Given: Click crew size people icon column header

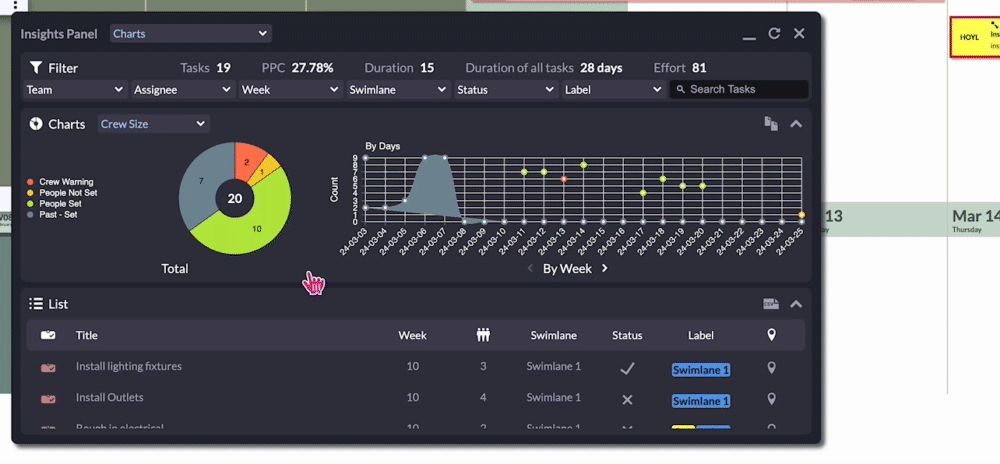Looking at the screenshot, I should point(483,335).
